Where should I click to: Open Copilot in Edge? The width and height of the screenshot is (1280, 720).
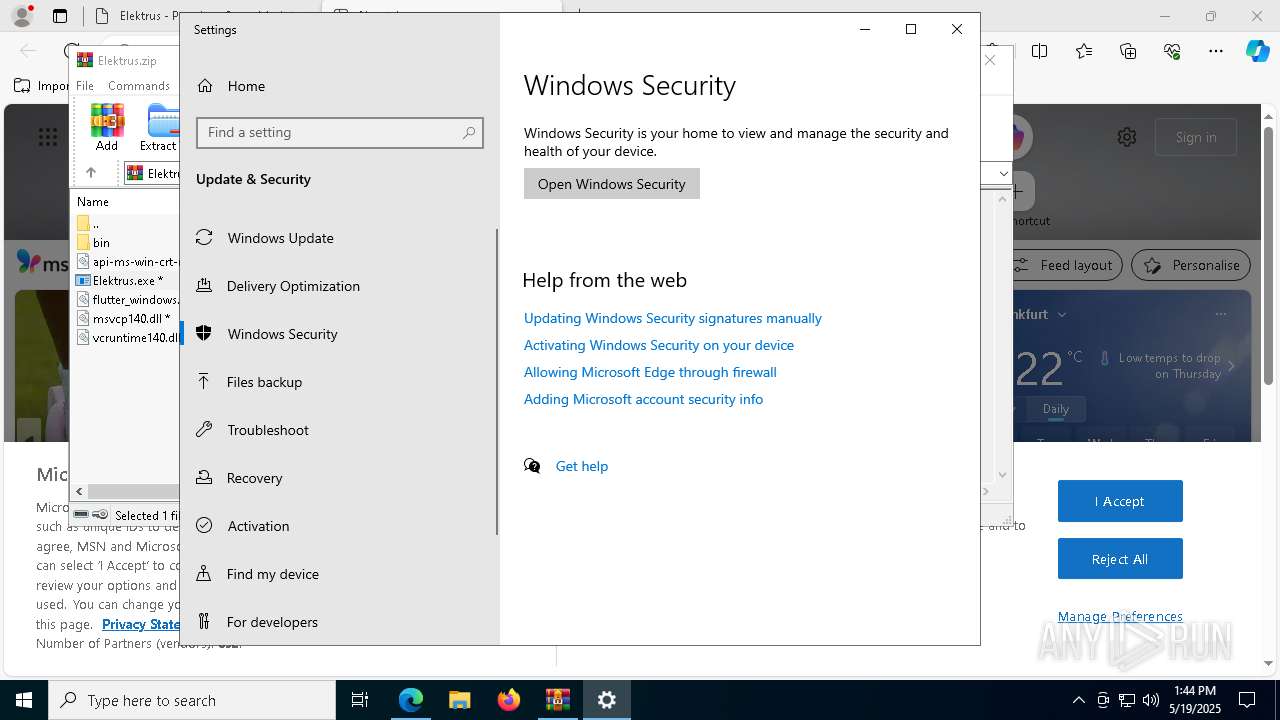click(1258, 51)
